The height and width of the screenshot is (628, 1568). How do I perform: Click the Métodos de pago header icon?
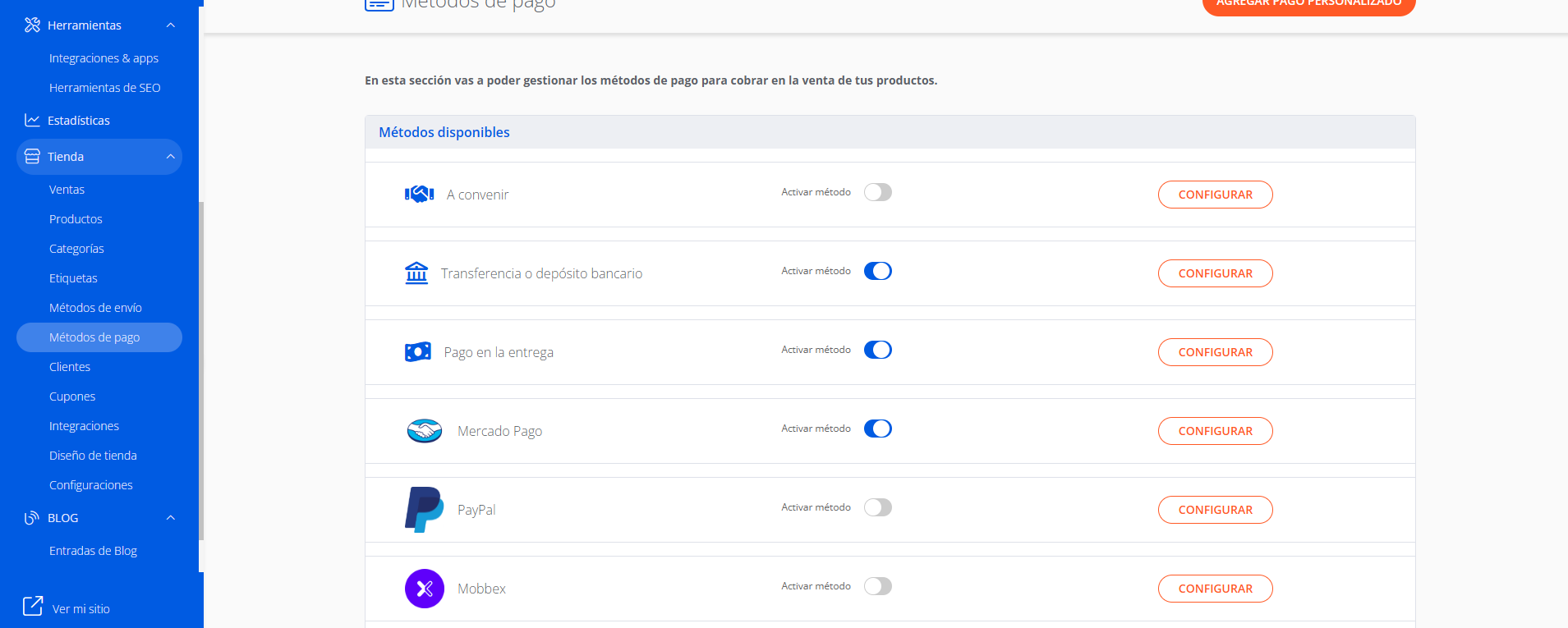379,4
